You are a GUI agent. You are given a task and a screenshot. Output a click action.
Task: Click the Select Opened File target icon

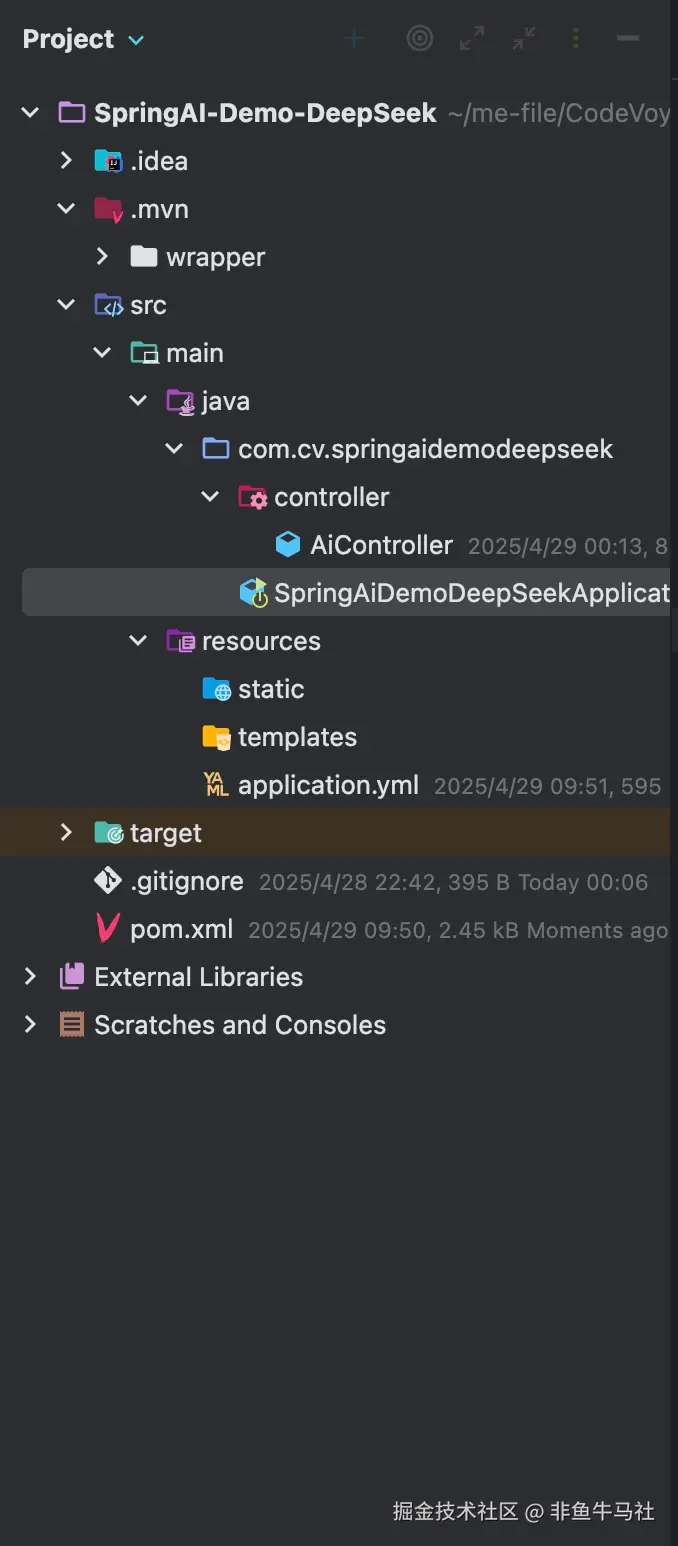tap(420, 39)
